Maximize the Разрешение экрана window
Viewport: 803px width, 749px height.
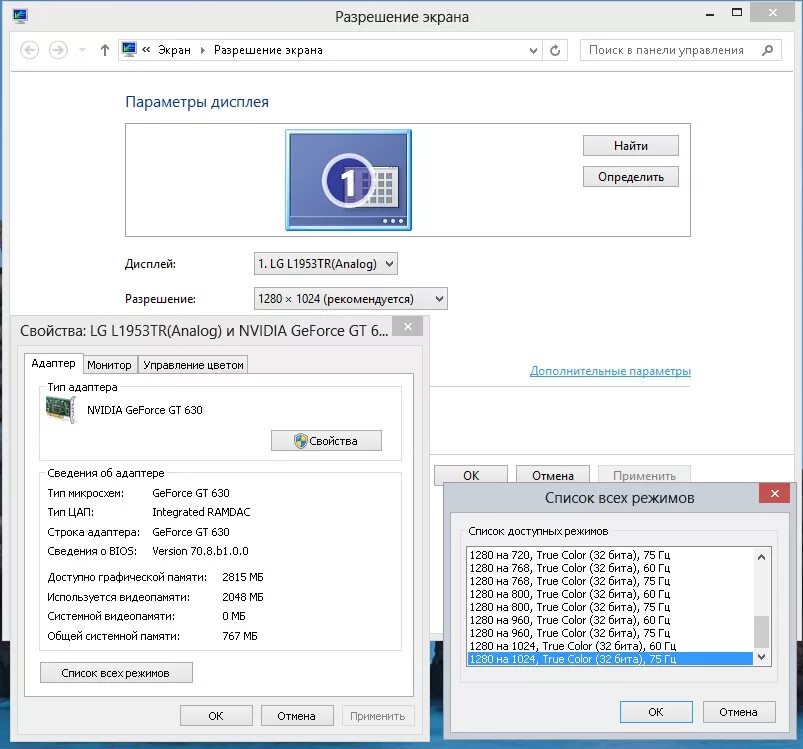tap(737, 13)
